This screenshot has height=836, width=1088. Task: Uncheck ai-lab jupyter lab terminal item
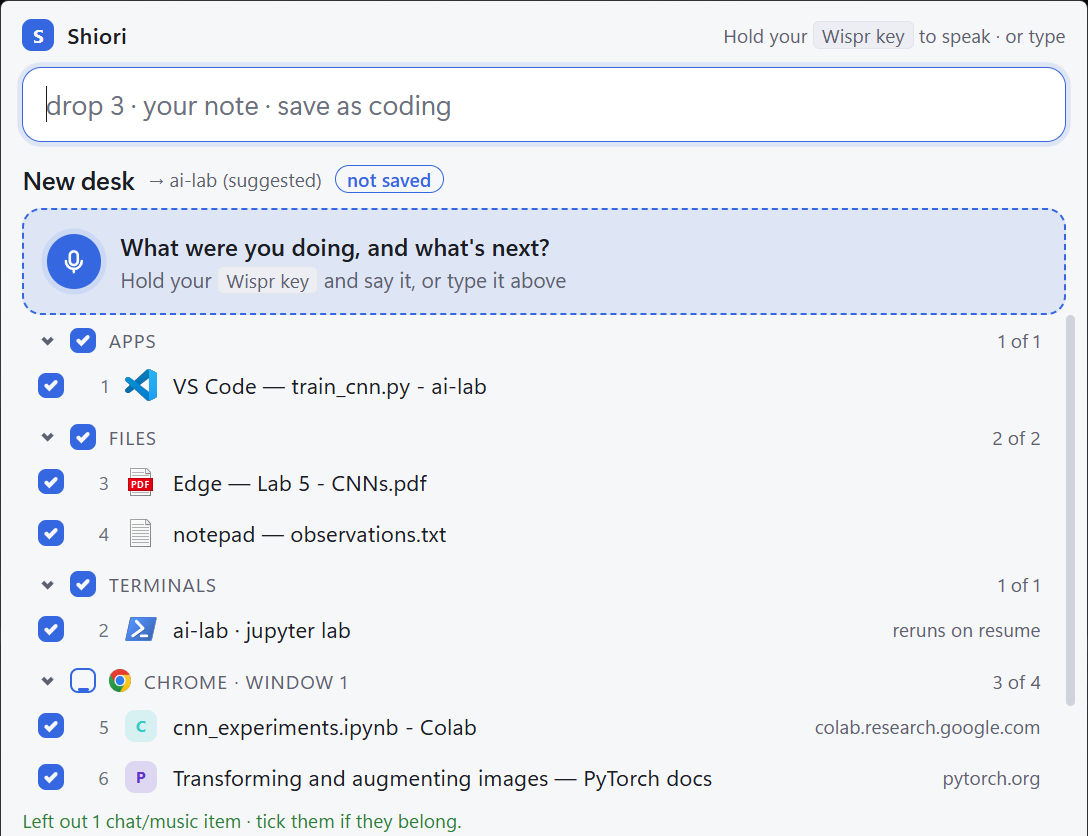[51, 629]
